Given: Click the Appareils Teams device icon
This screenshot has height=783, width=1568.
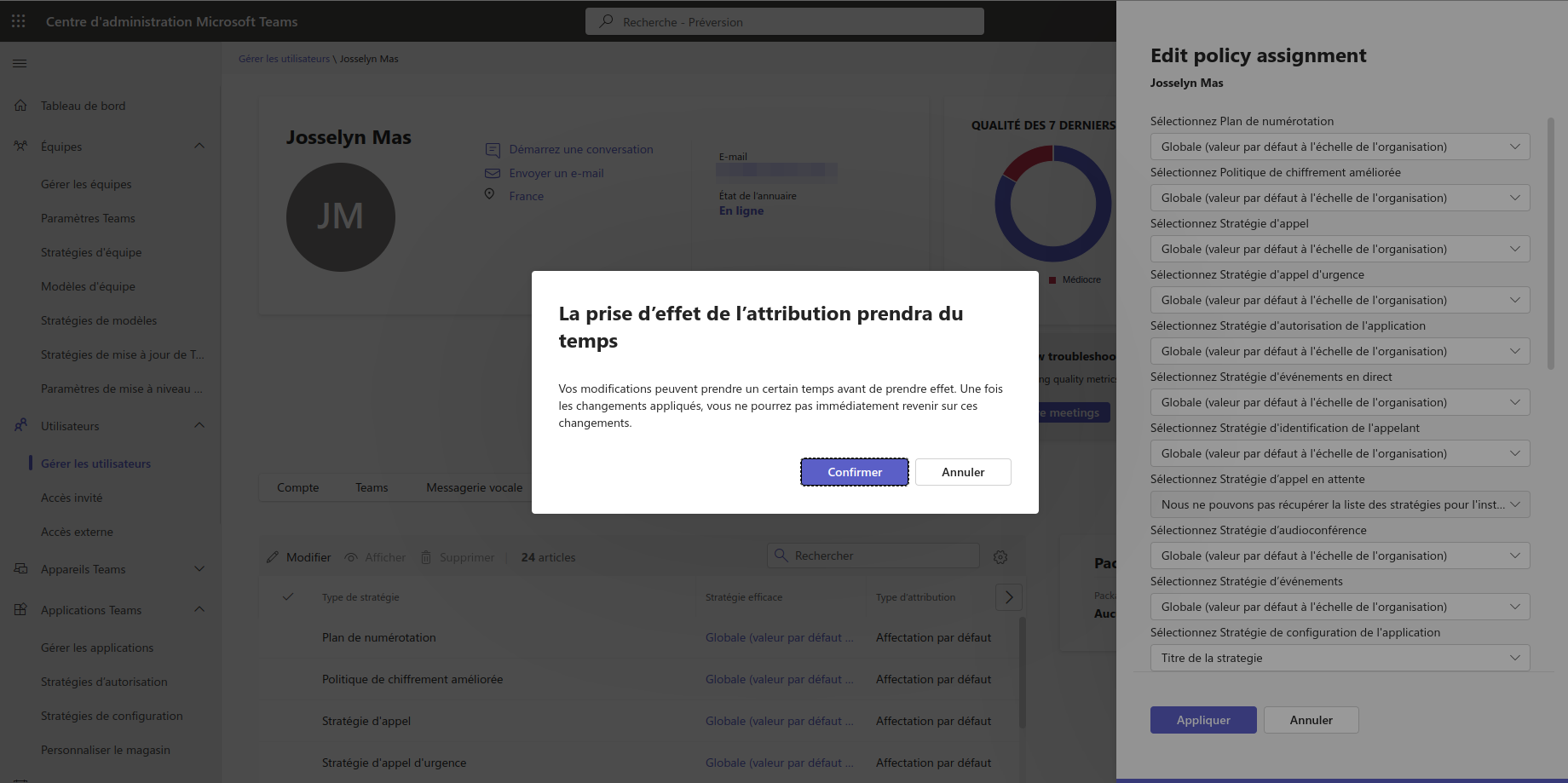Looking at the screenshot, I should pyautogui.click(x=20, y=569).
